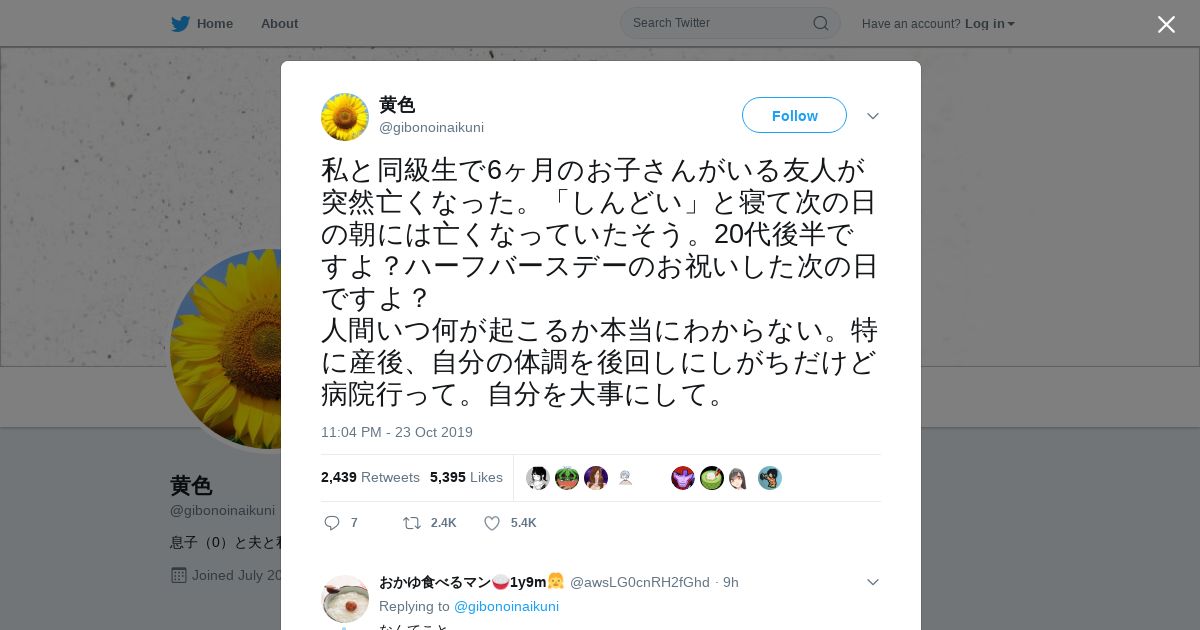
Task: Go to Home in top navigation
Action: (215, 23)
